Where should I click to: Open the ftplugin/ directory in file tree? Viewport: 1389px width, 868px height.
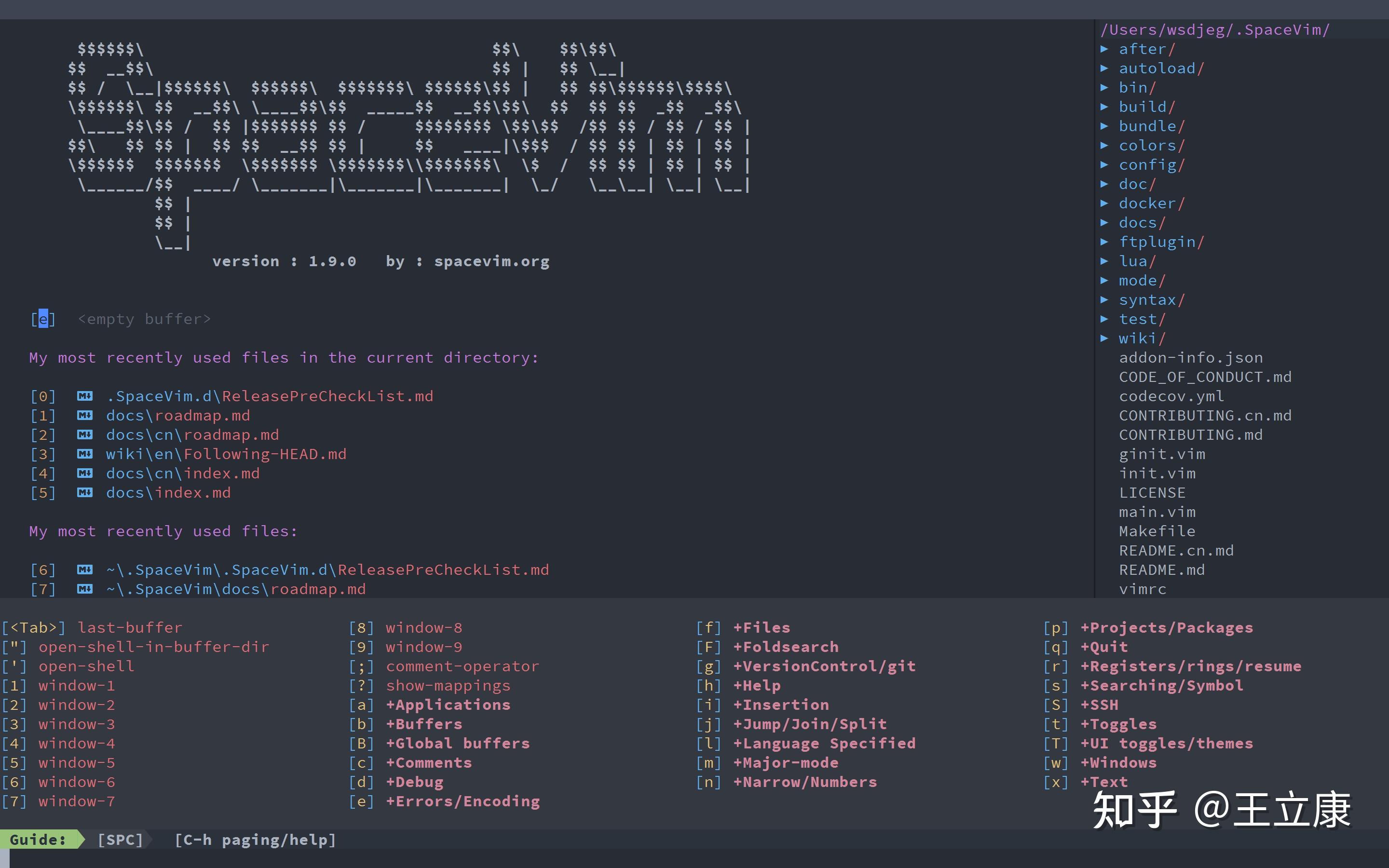coord(1162,242)
